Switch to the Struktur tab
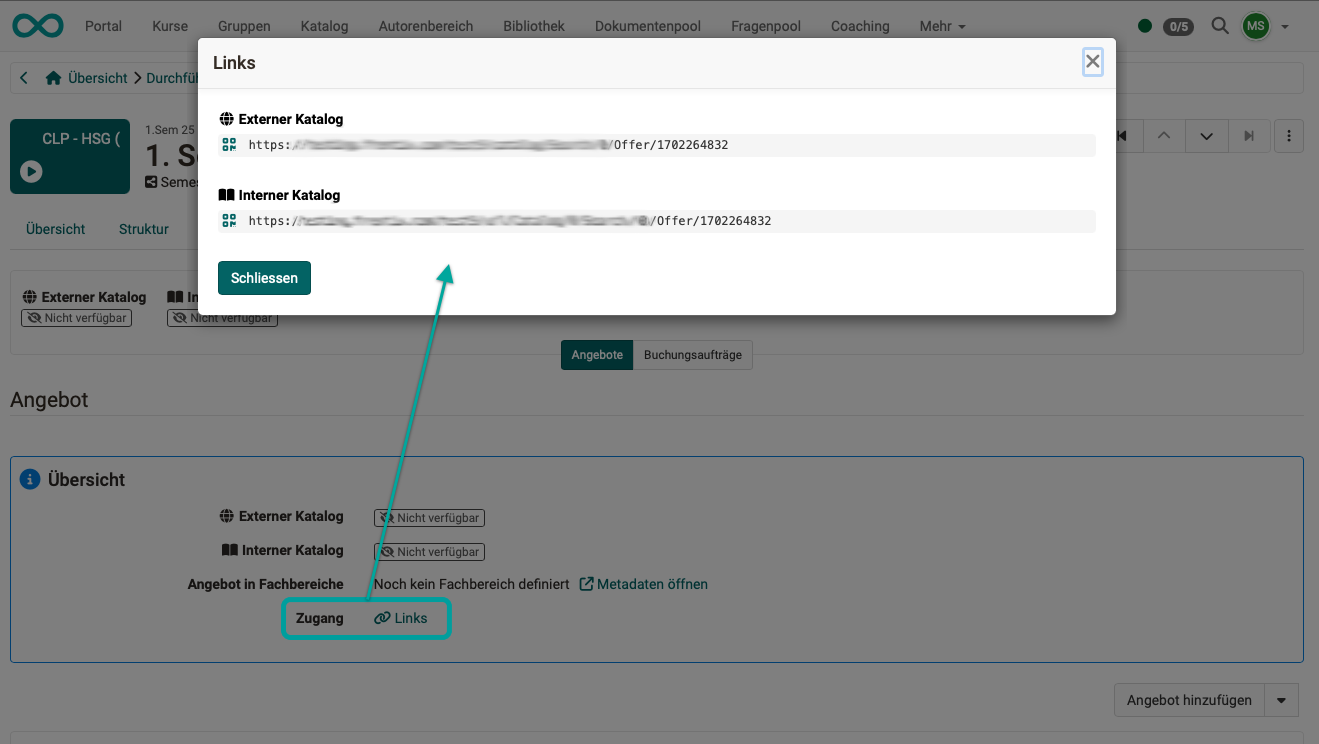The width and height of the screenshot is (1319, 744). [x=142, y=229]
